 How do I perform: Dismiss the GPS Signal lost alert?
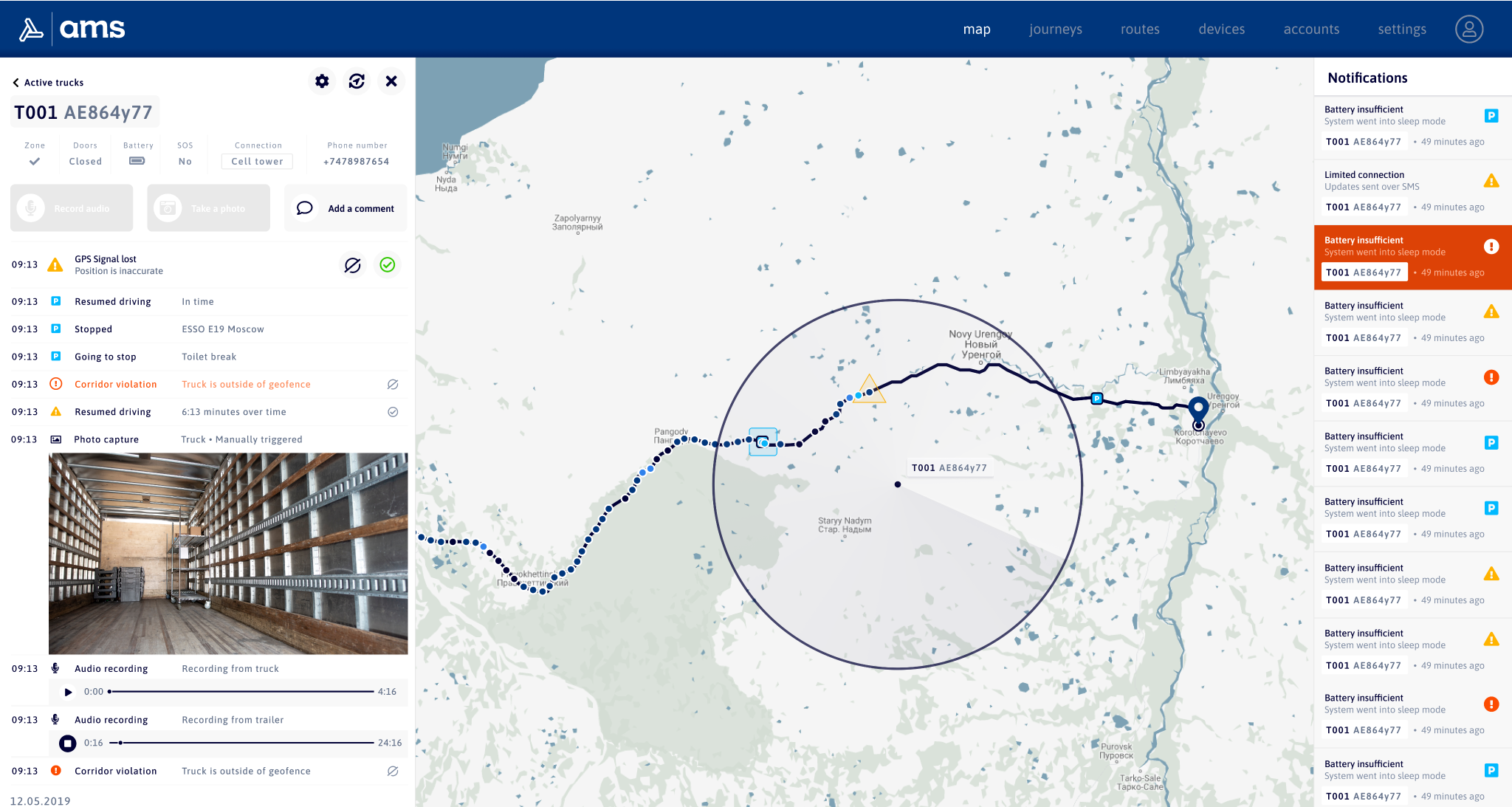click(353, 265)
